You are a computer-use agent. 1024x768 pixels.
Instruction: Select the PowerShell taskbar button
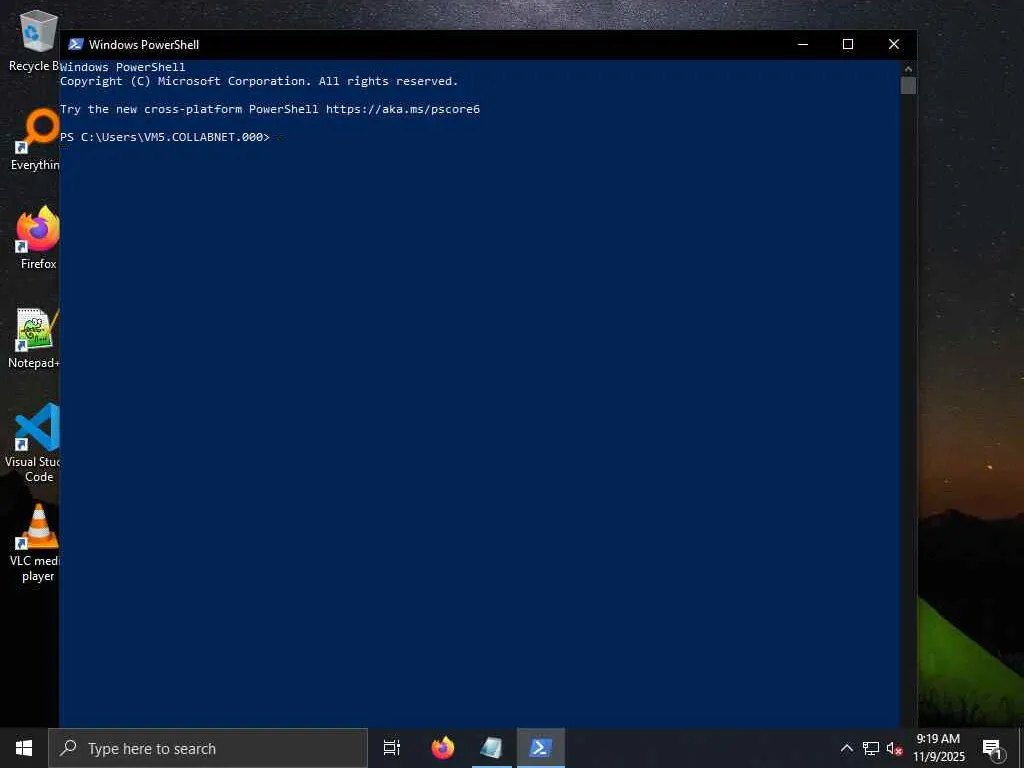pyautogui.click(x=541, y=748)
